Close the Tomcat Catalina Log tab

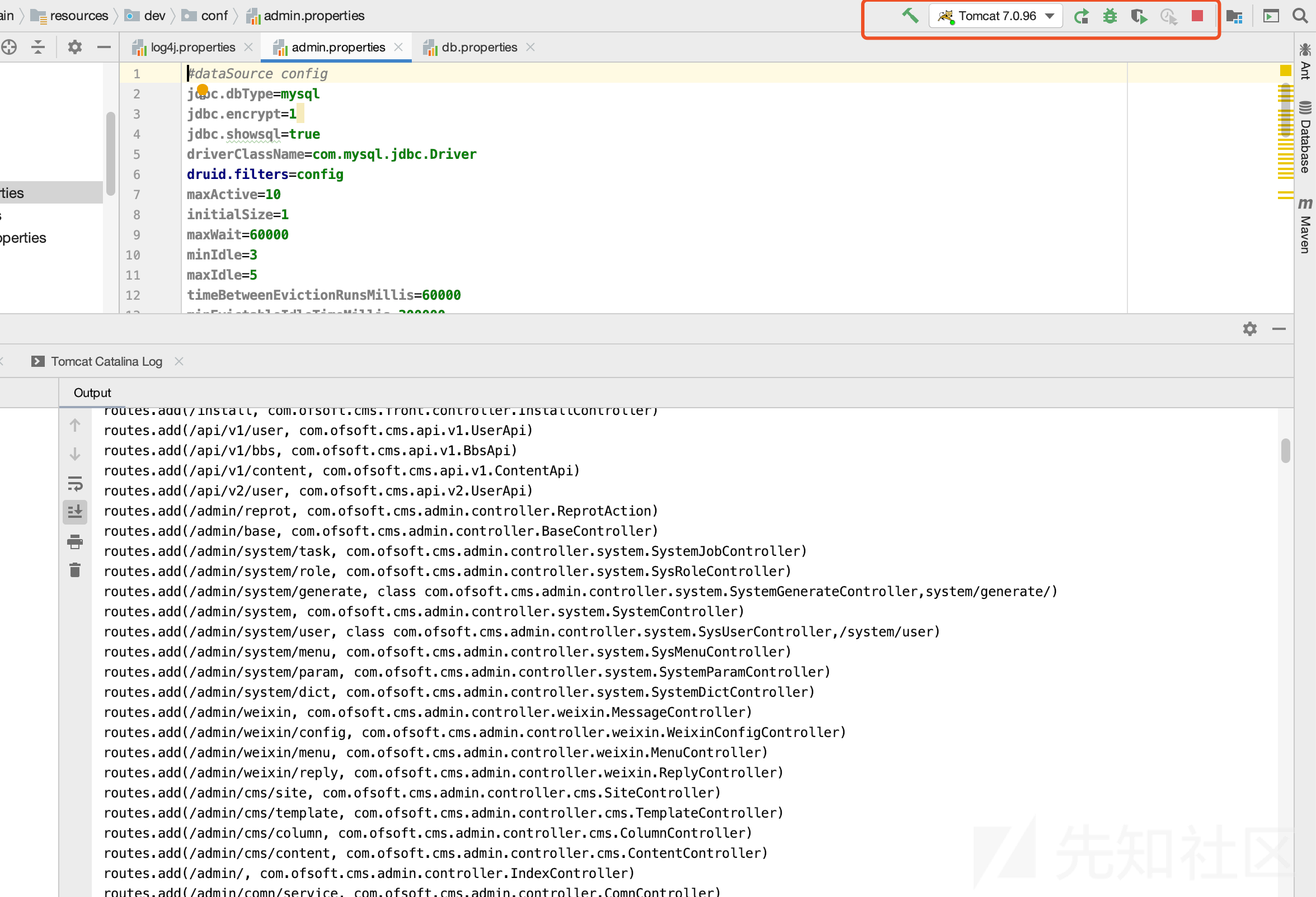(x=179, y=361)
